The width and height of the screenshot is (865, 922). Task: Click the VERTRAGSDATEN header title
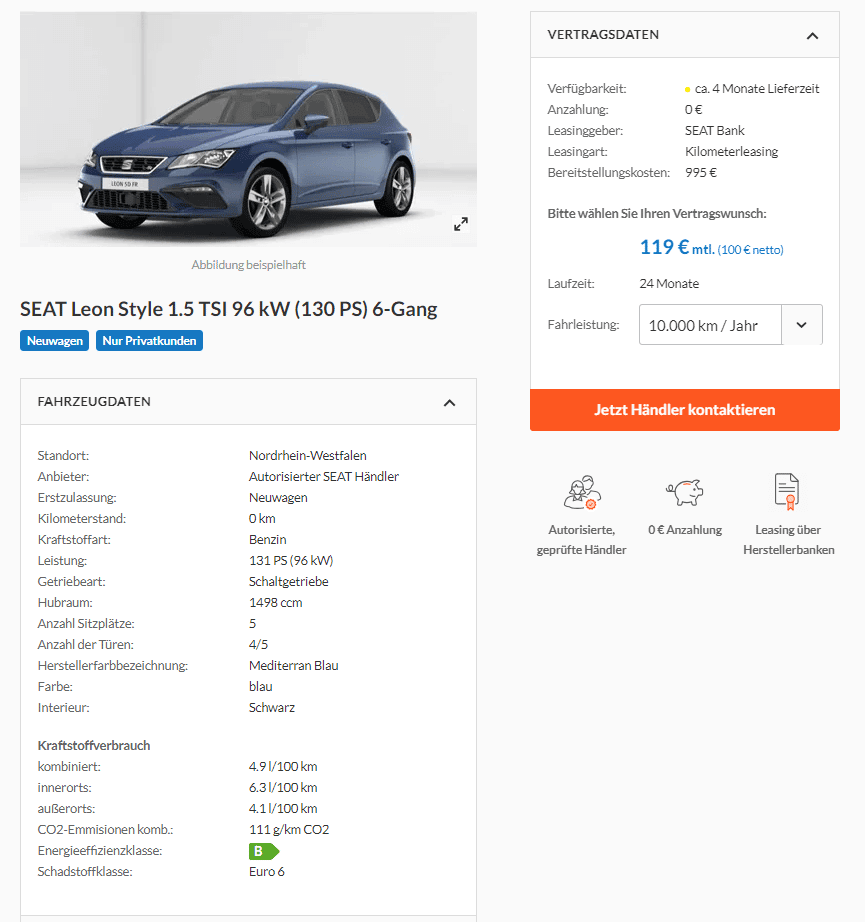pyautogui.click(x=603, y=35)
